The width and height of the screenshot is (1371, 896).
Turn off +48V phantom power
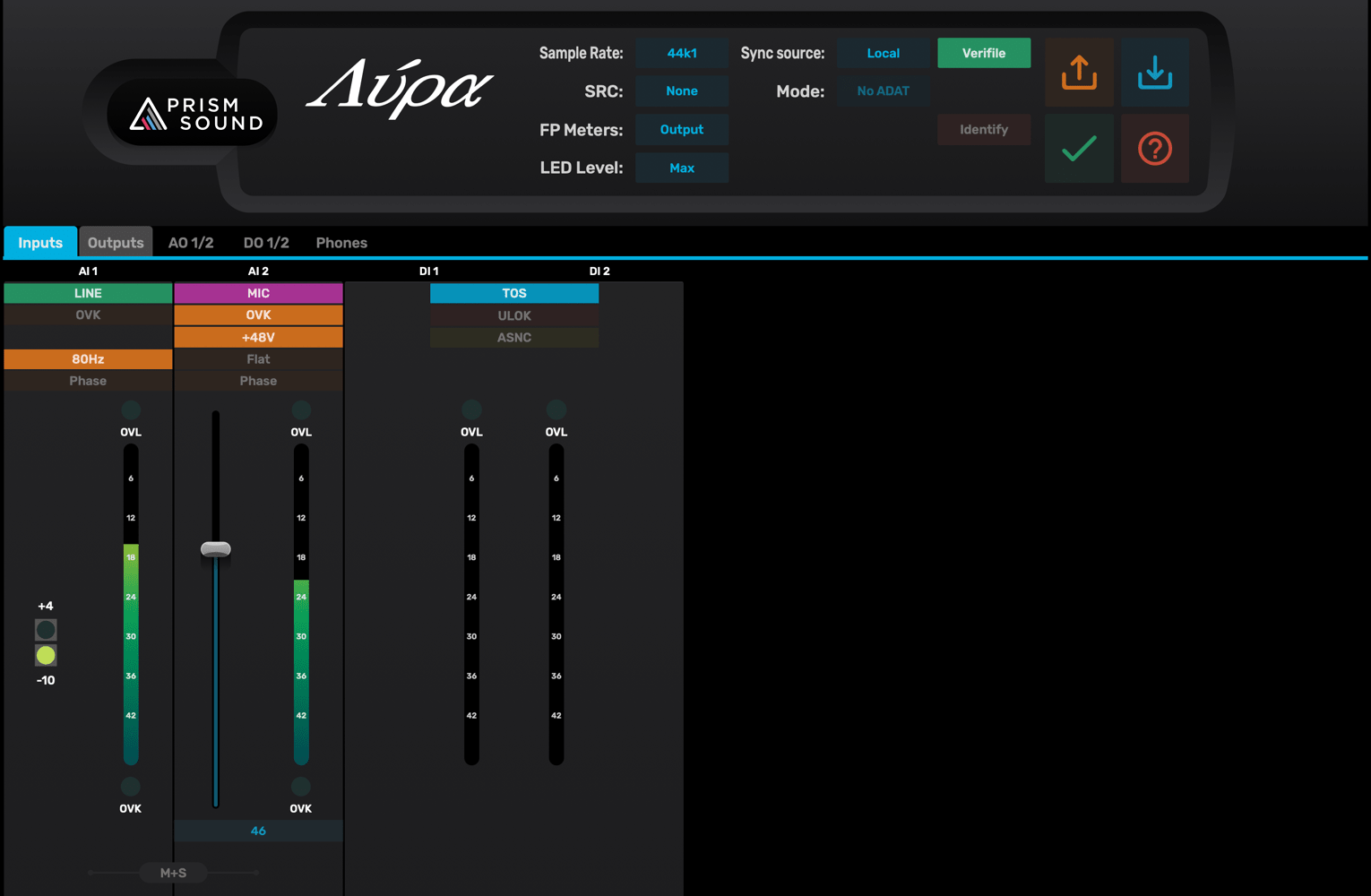(258, 338)
